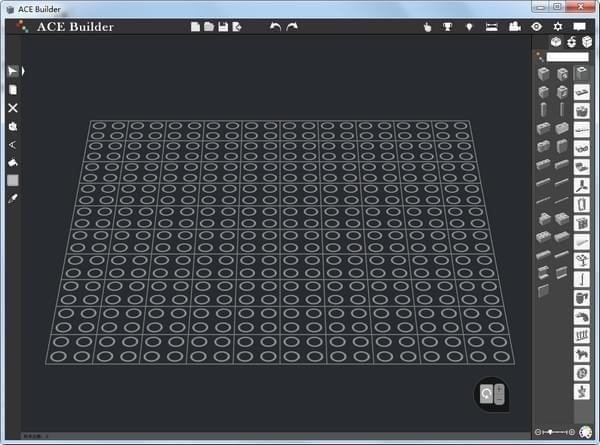Viewport: 600px width, 445px height.
Task: Pick the eyedropper color tool
Action: [x=13, y=198]
